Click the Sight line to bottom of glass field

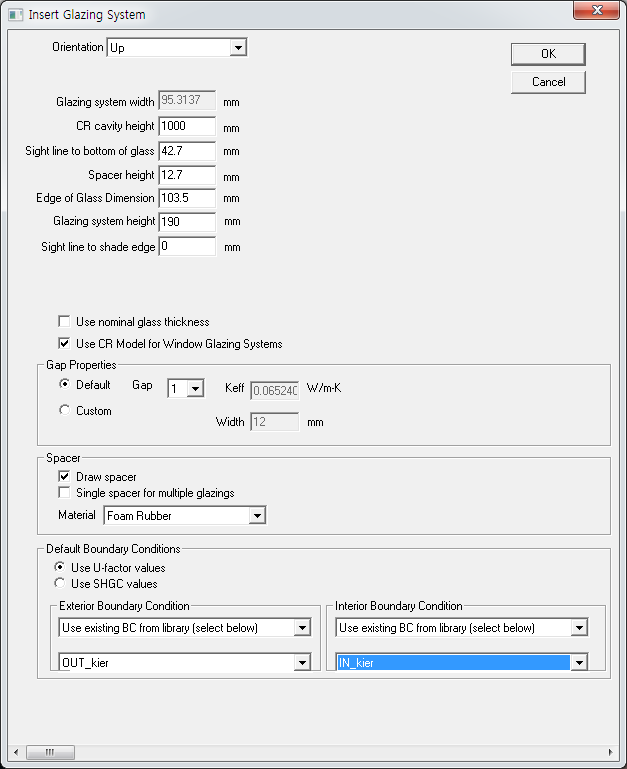pos(187,150)
